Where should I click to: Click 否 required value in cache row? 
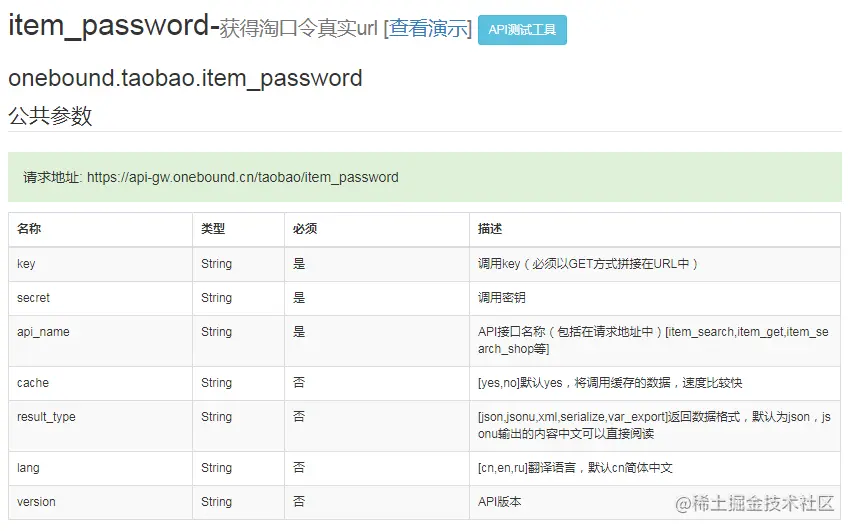[299, 383]
